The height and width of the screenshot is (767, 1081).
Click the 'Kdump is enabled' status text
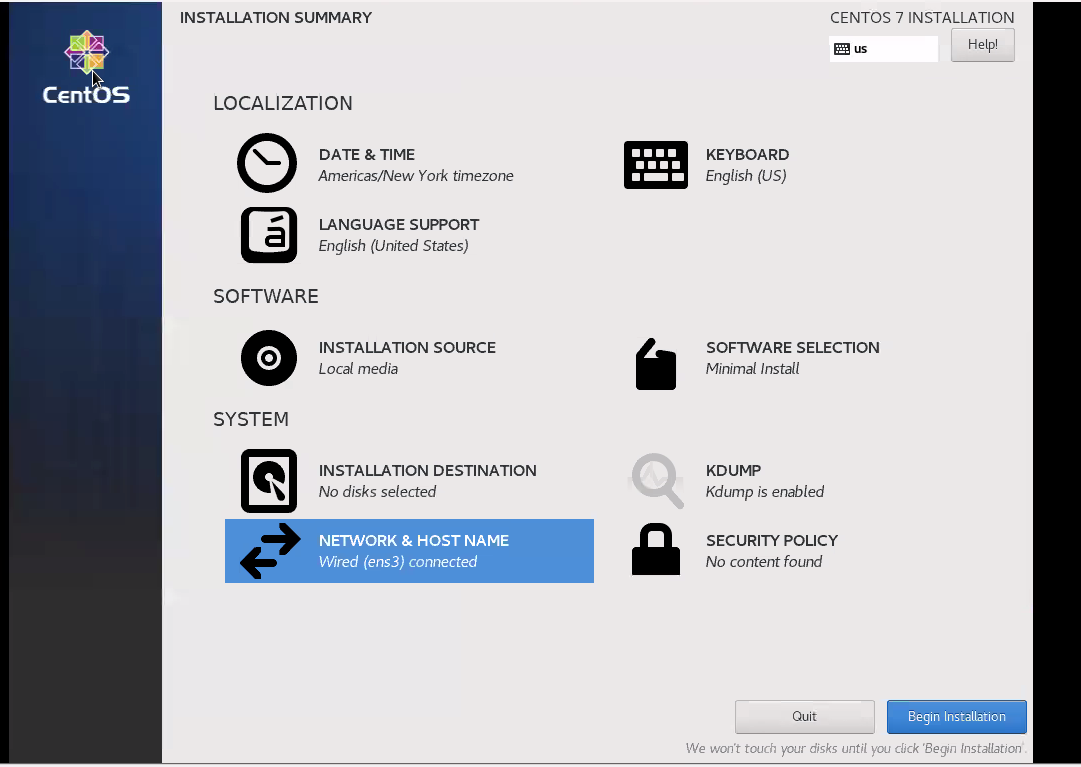click(x=765, y=491)
